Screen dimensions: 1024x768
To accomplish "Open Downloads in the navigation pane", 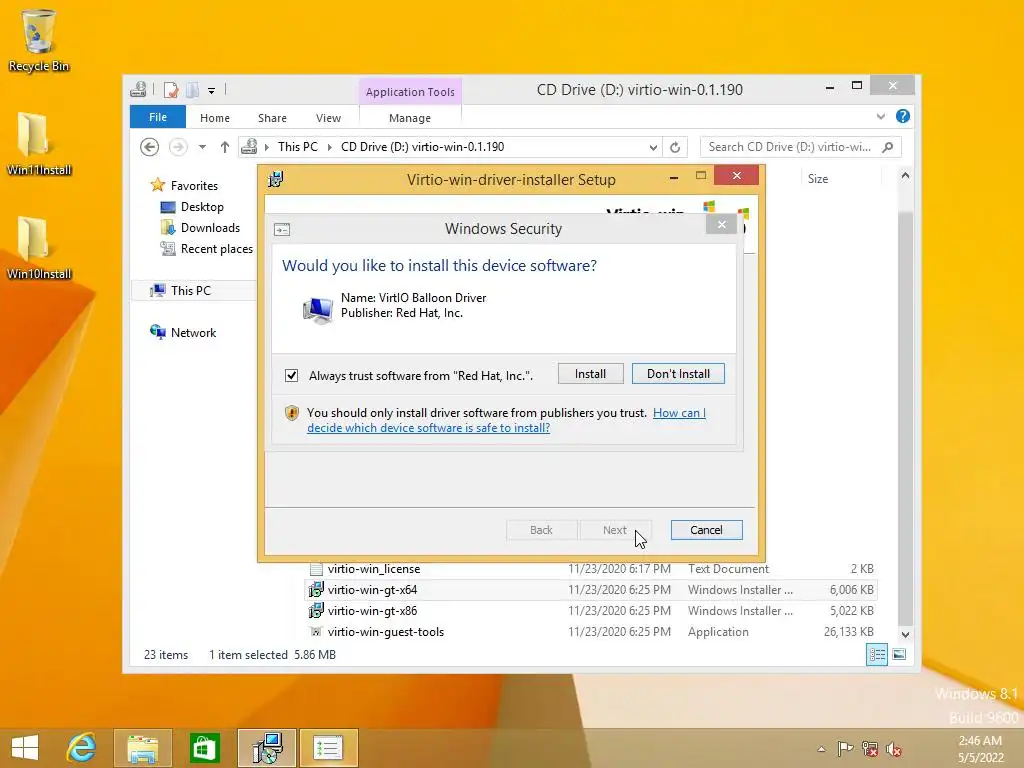I will click(x=210, y=227).
